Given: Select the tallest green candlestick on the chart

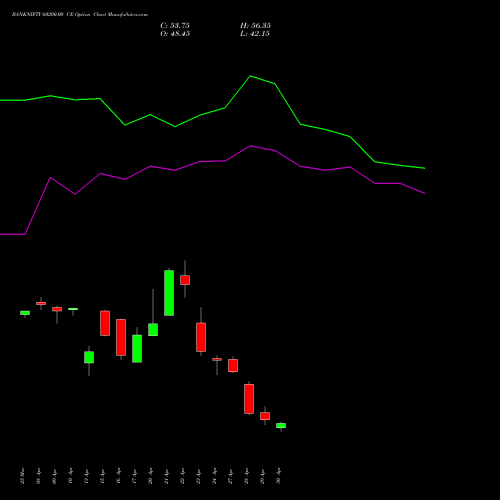Looking at the screenshot, I should [169, 293].
